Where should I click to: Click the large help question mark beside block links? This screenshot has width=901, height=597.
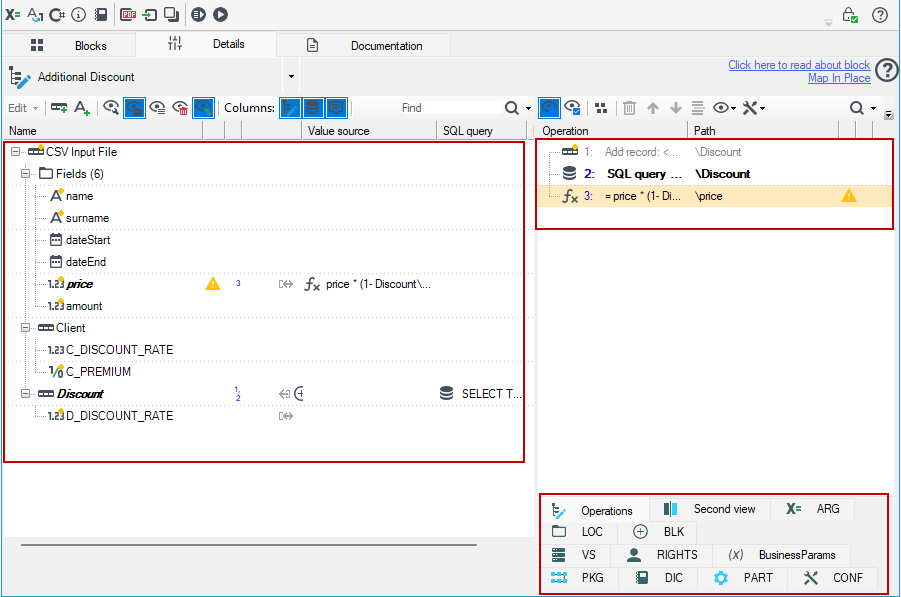pos(888,70)
